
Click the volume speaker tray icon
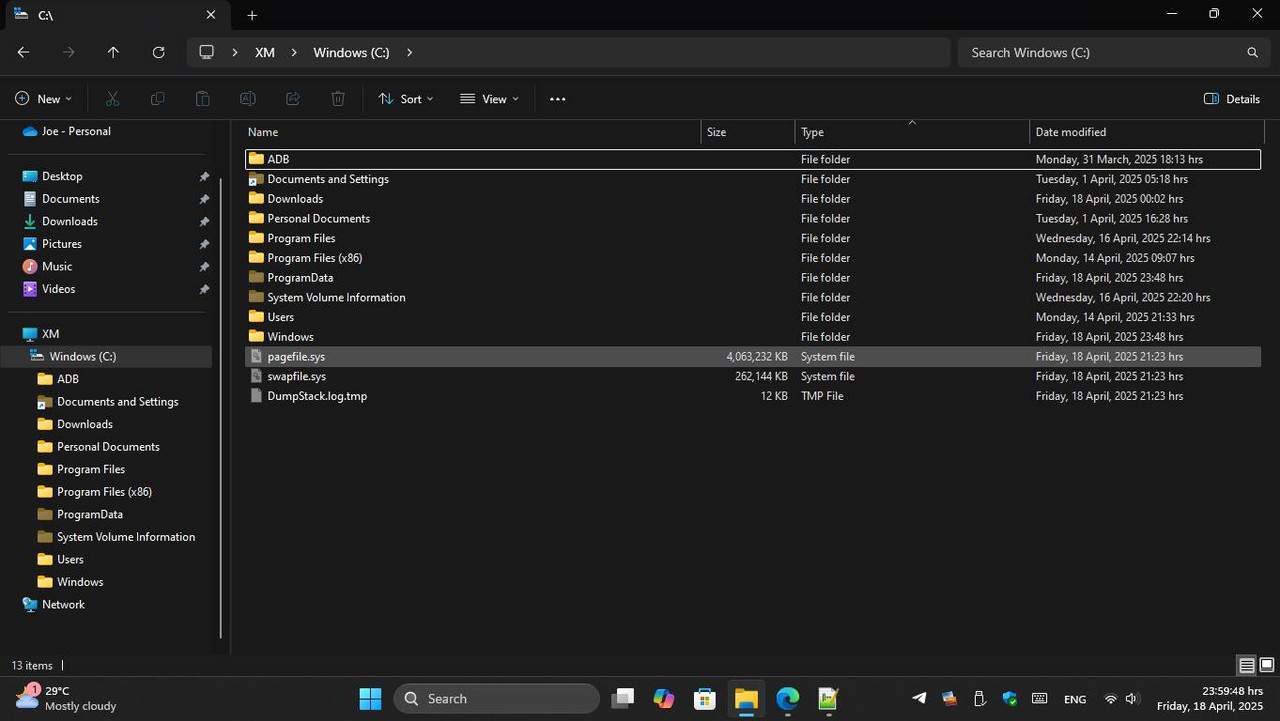point(1132,699)
